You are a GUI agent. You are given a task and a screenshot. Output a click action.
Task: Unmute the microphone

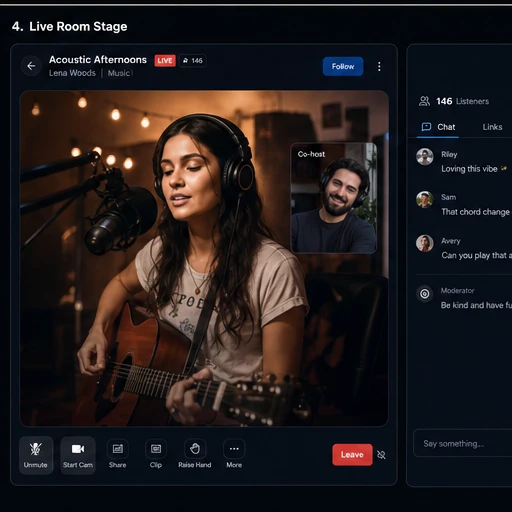[x=36, y=455]
